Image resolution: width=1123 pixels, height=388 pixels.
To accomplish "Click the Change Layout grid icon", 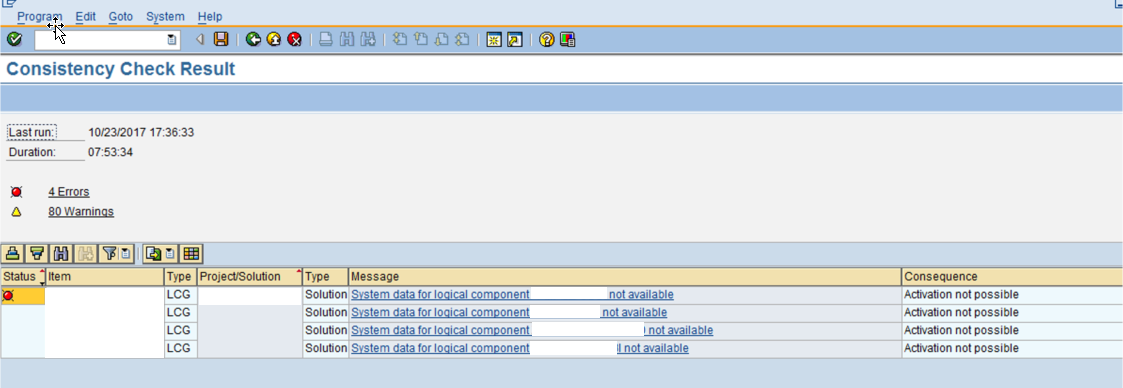I will pos(191,253).
